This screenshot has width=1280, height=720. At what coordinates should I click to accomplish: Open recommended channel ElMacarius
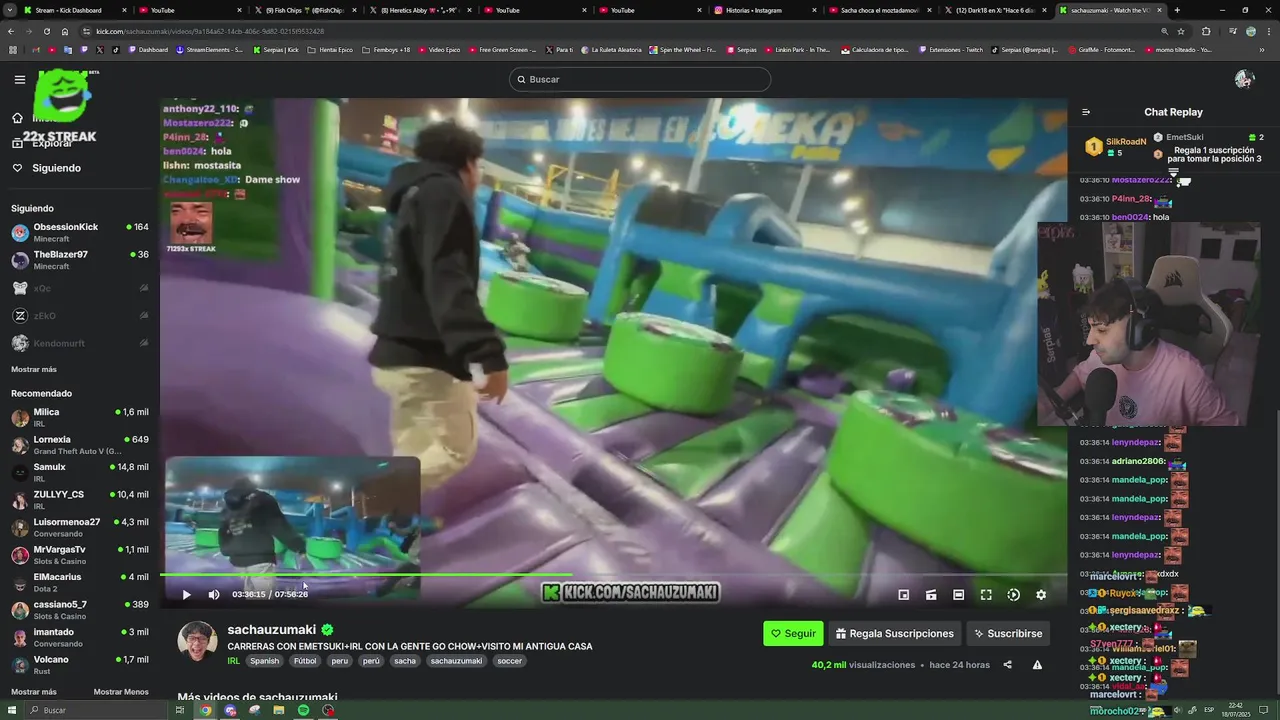(x=80, y=582)
